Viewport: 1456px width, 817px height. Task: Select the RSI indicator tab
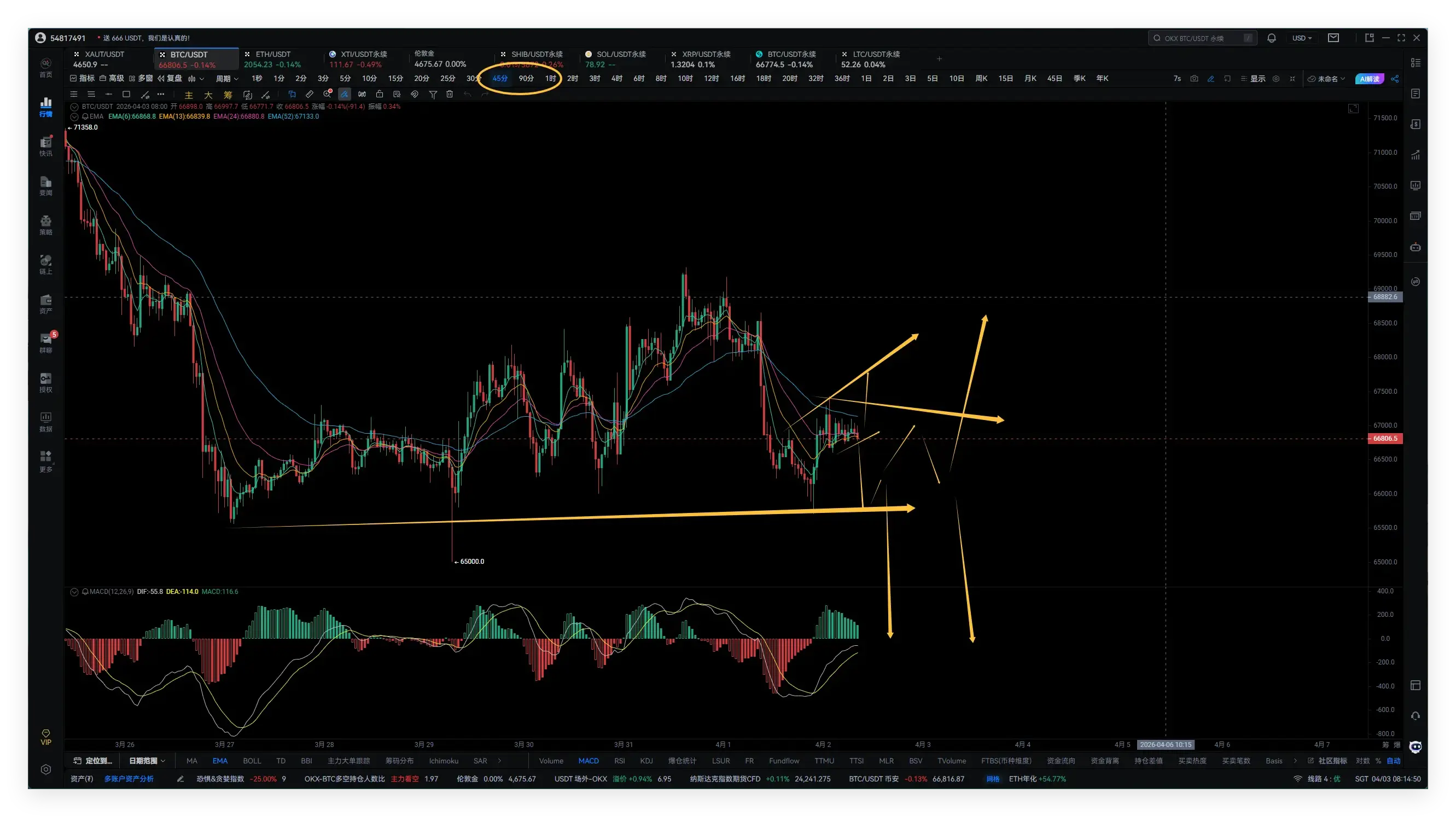pyautogui.click(x=620, y=761)
